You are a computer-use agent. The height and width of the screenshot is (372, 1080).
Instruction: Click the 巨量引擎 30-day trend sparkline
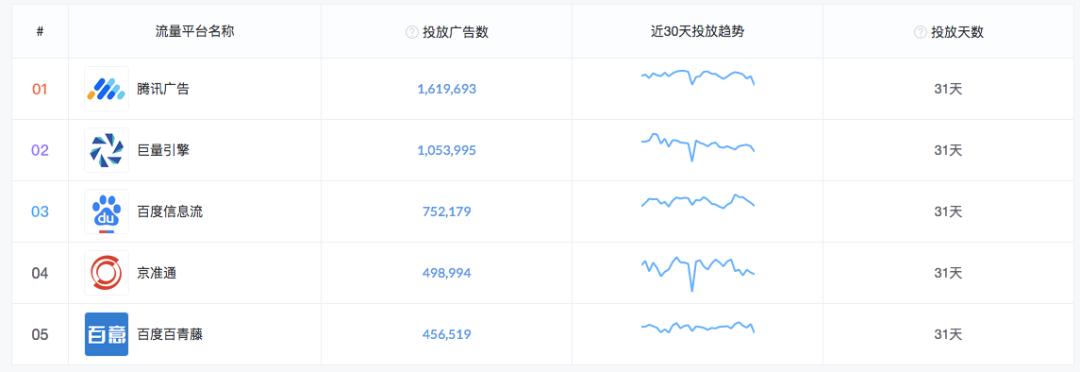click(698, 147)
